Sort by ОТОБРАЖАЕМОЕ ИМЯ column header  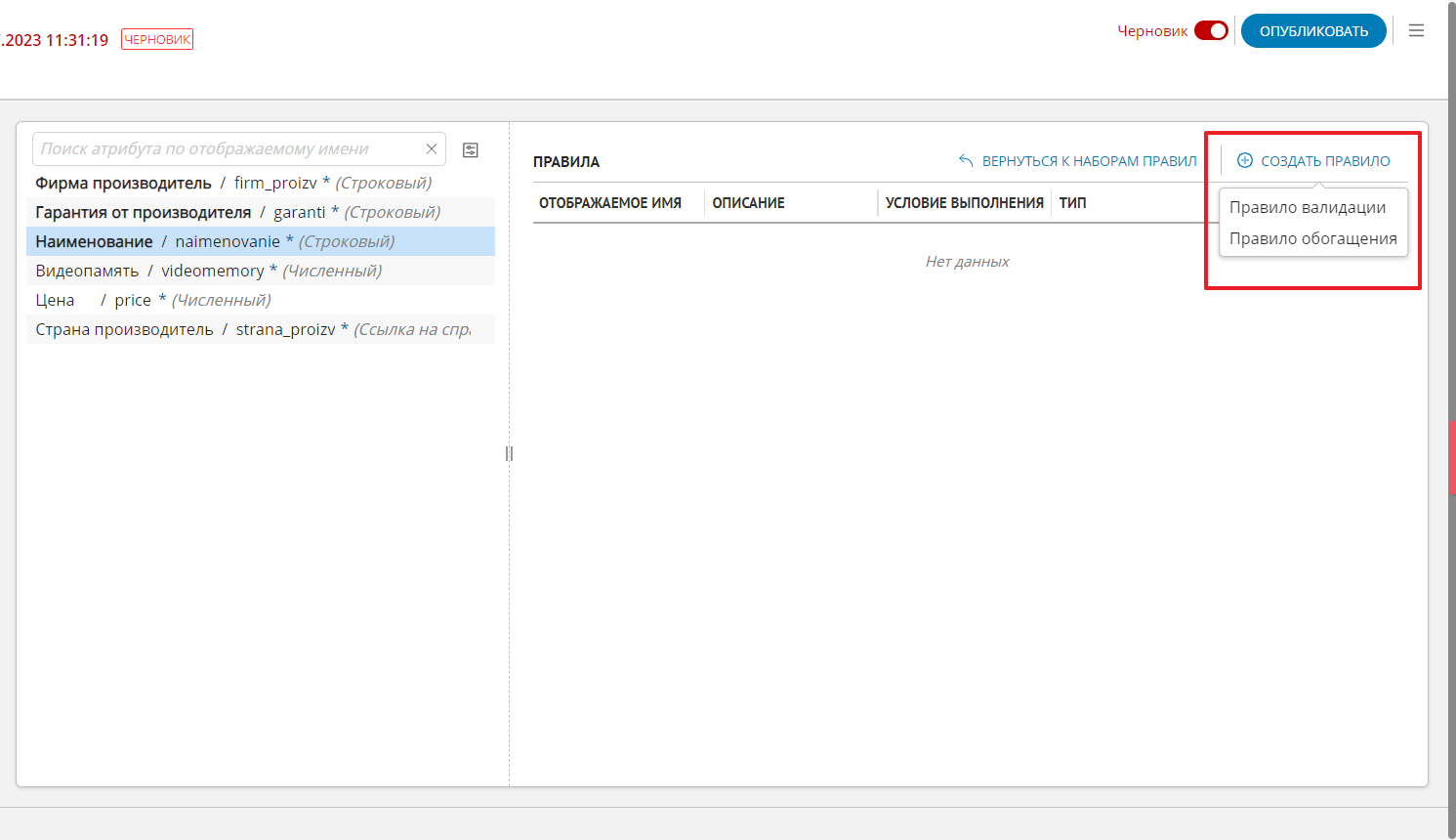(610, 203)
